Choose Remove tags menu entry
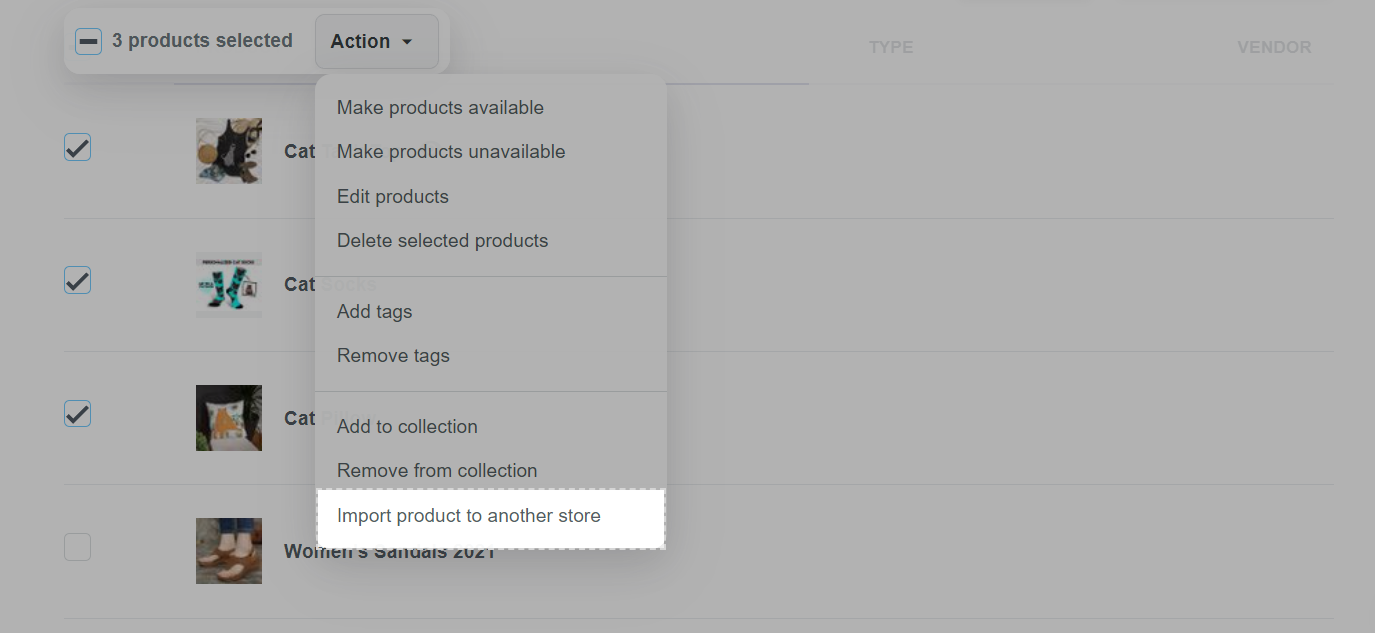 393,356
